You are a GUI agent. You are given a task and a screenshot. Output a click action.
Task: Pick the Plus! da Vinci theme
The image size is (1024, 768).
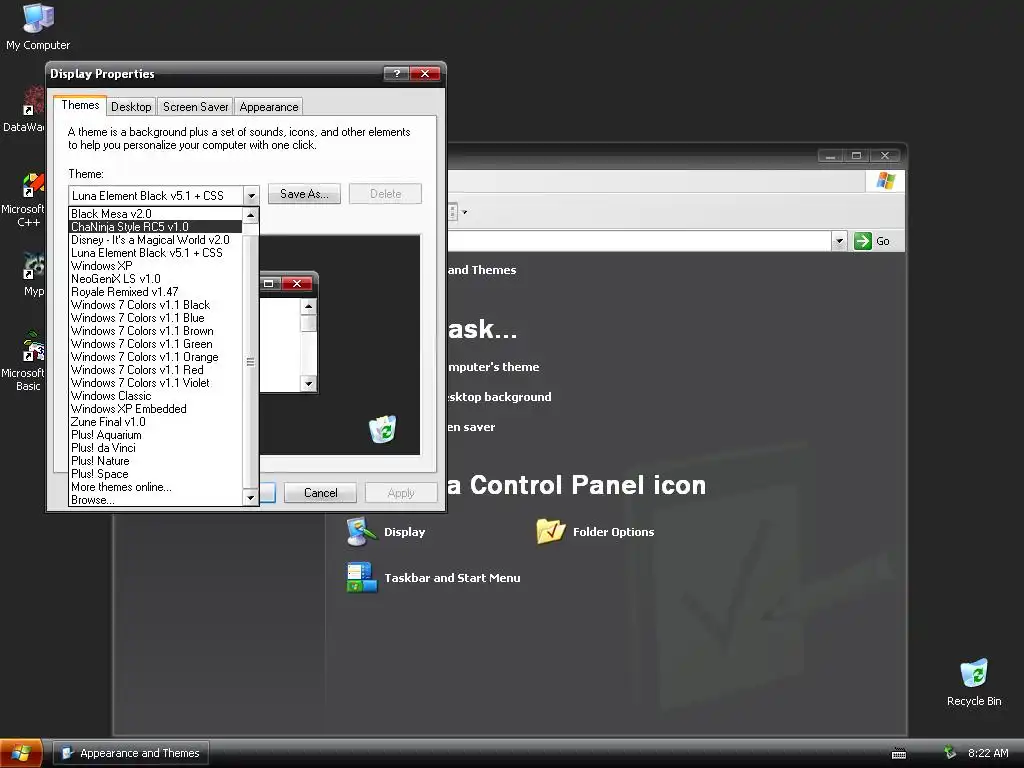coord(155,448)
